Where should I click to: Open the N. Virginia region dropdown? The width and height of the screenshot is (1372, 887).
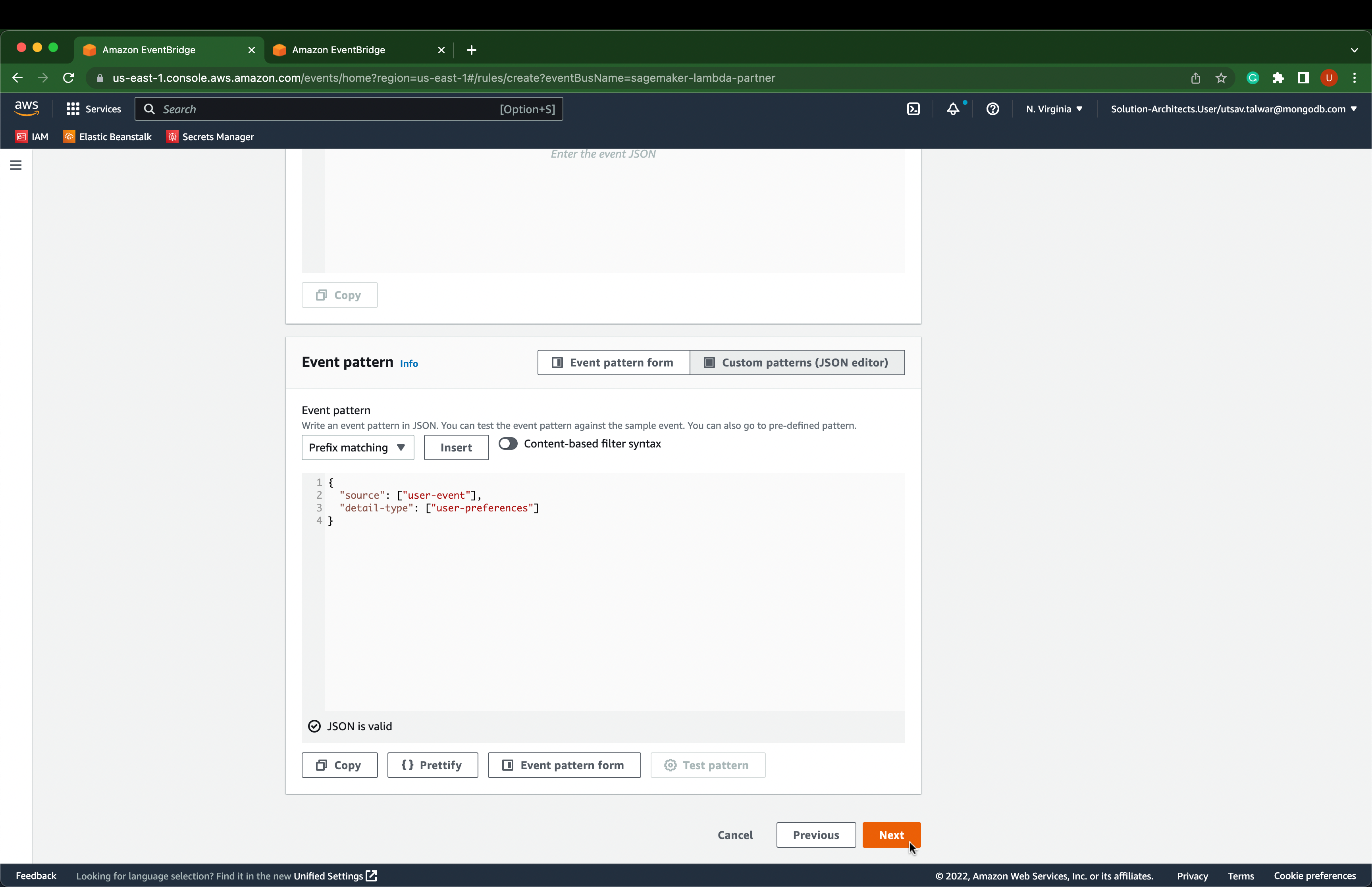tap(1054, 108)
